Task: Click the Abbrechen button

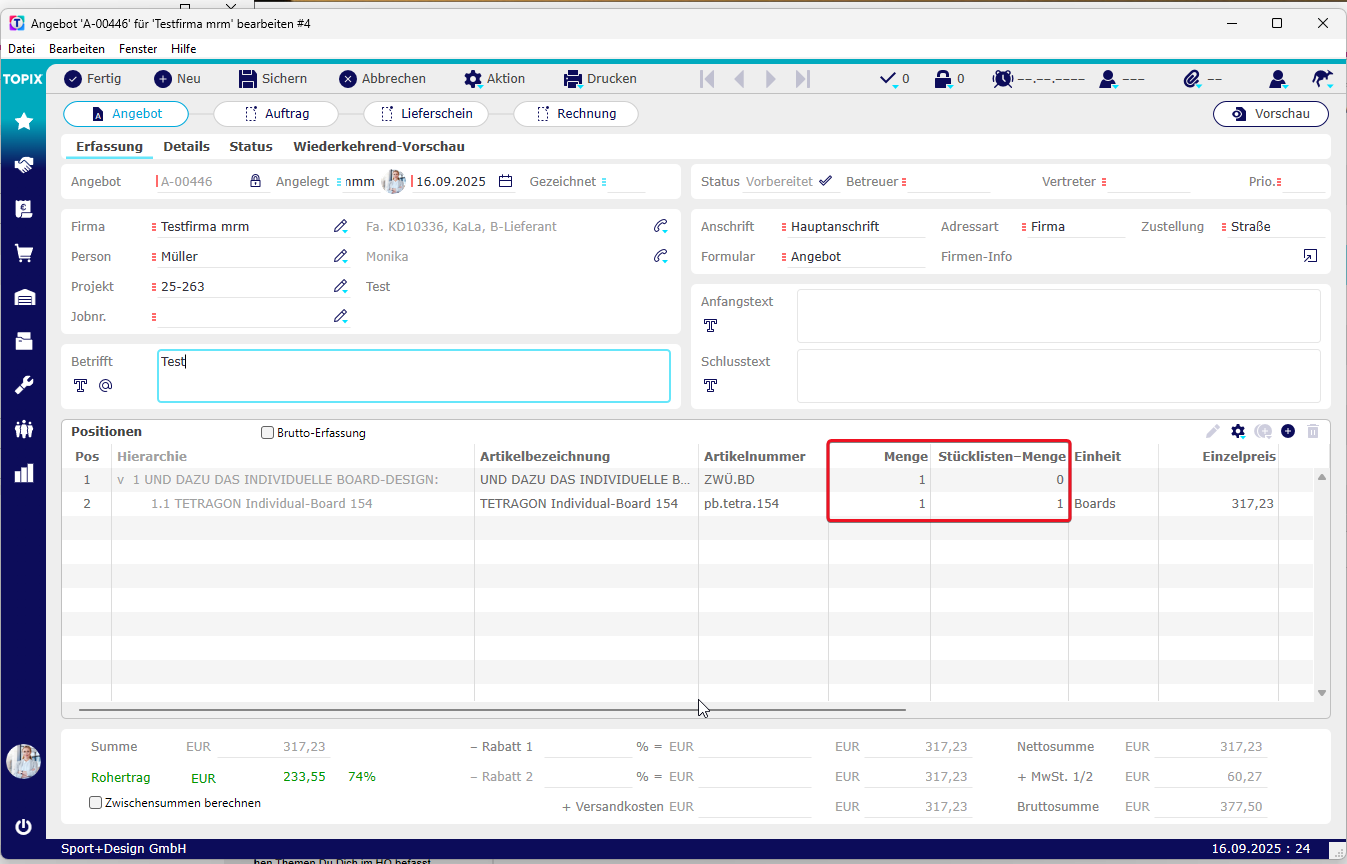Action: pos(382,78)
